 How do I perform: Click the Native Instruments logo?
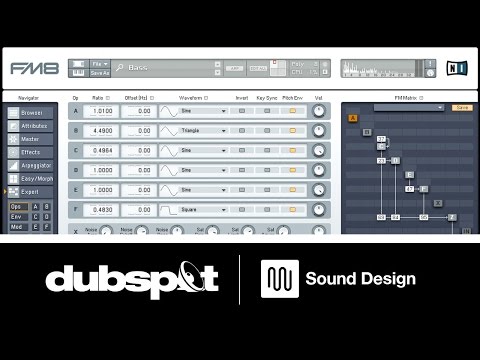click(457, 68)
